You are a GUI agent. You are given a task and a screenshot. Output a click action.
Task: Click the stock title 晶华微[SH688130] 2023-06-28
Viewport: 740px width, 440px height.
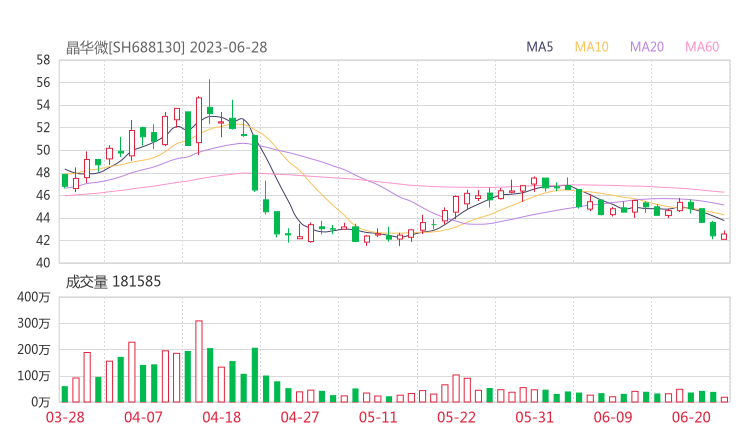pyautogui.click(x=167, y=47)
